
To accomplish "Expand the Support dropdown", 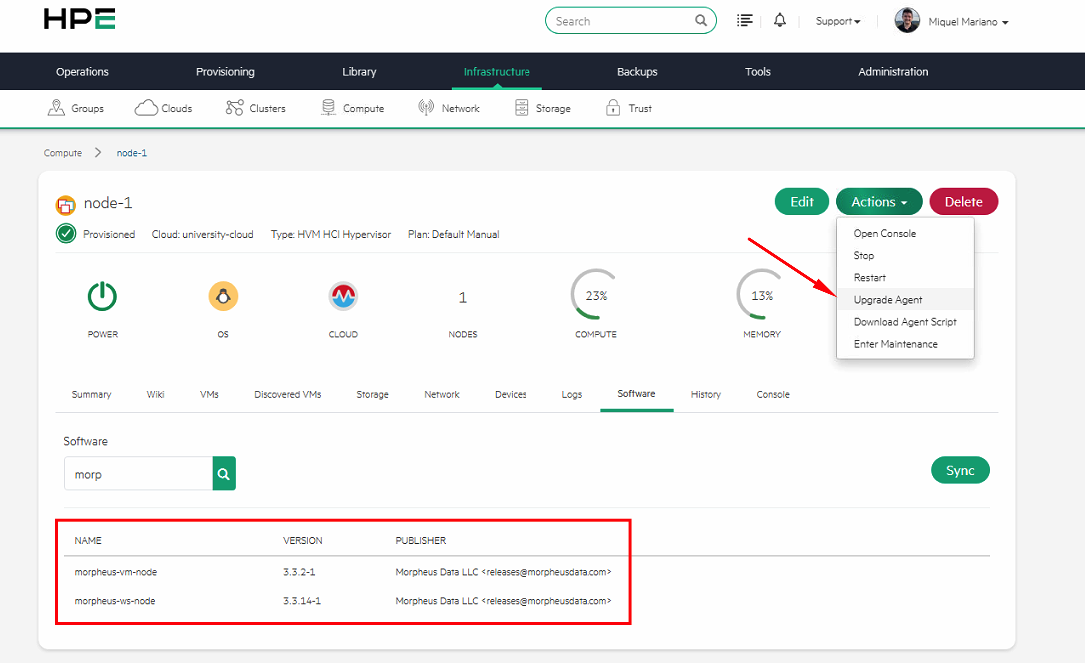I will pos(837,21).
